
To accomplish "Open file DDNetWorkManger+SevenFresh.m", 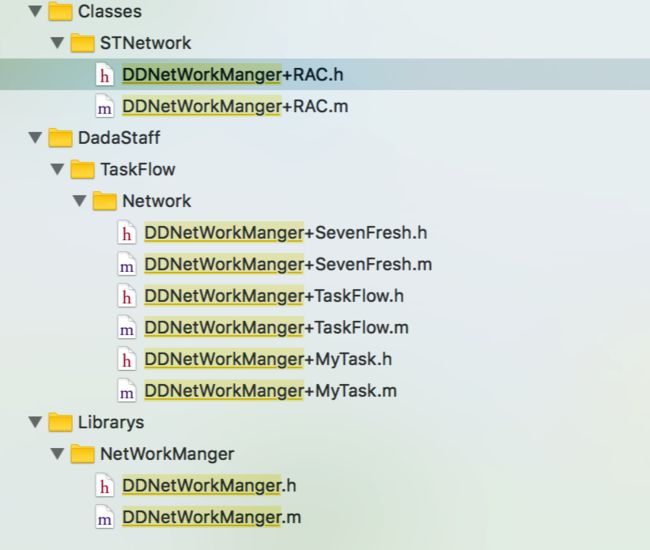I will tap(288, 264).
